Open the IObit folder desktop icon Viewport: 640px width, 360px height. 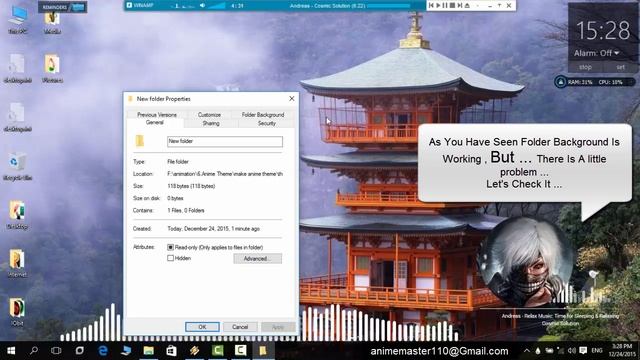click(x=17, y=312)
